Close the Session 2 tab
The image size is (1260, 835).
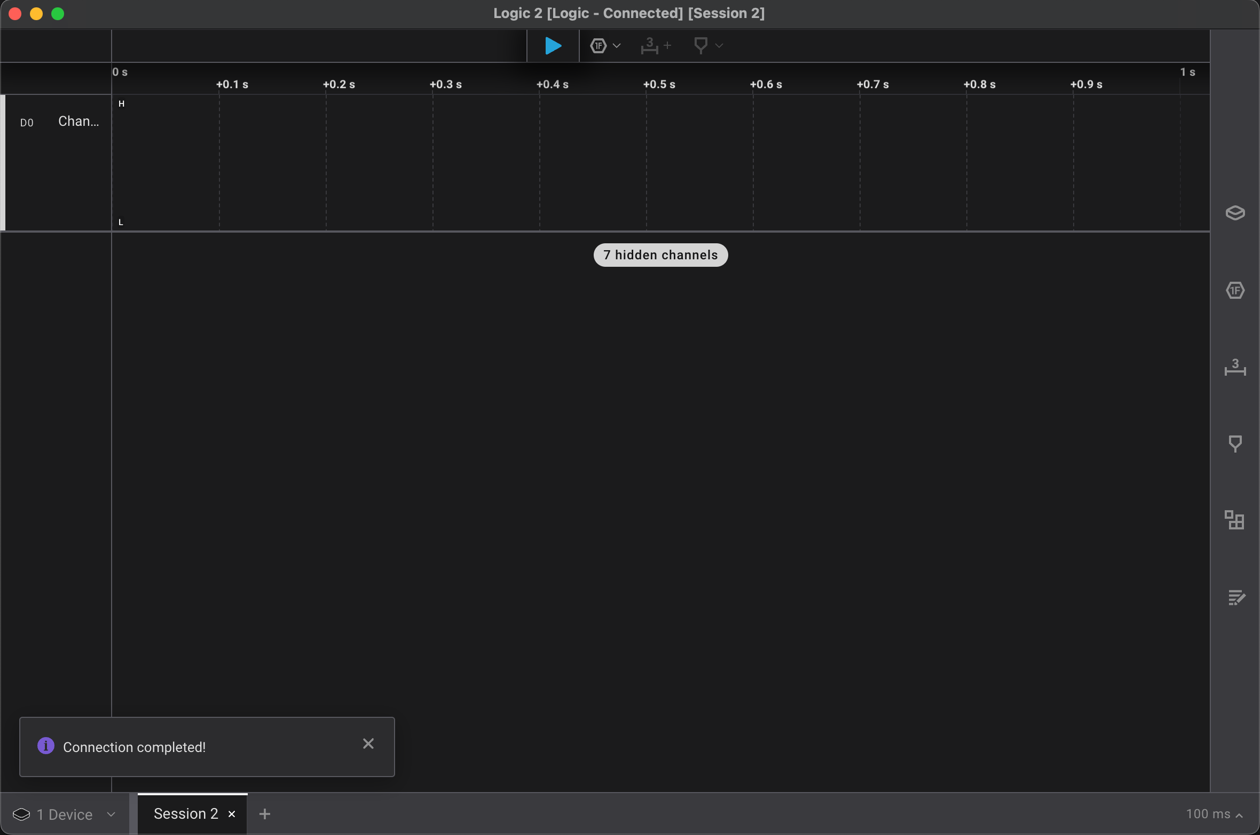(232, 815)
